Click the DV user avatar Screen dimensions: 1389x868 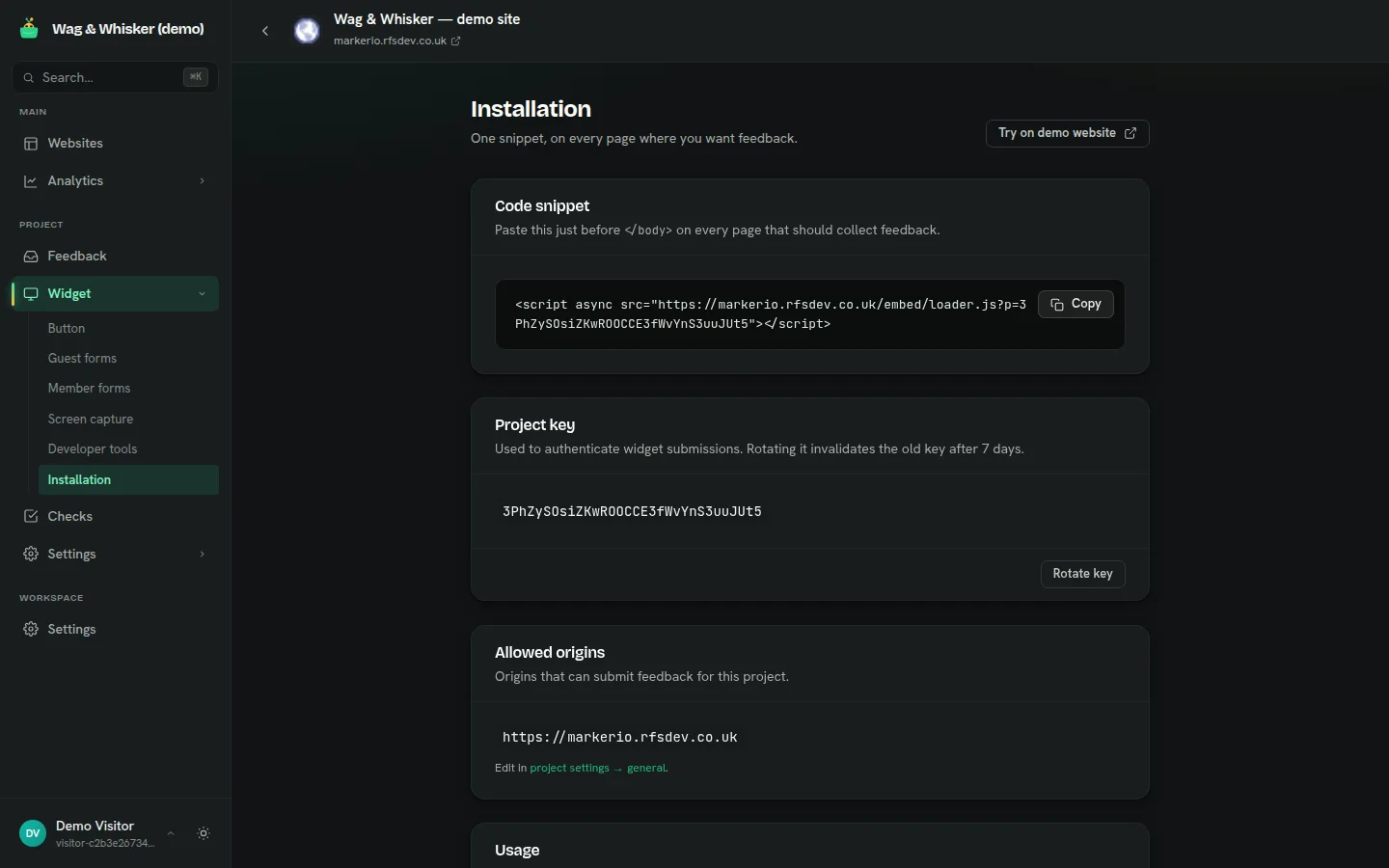(x=33, y=834)
